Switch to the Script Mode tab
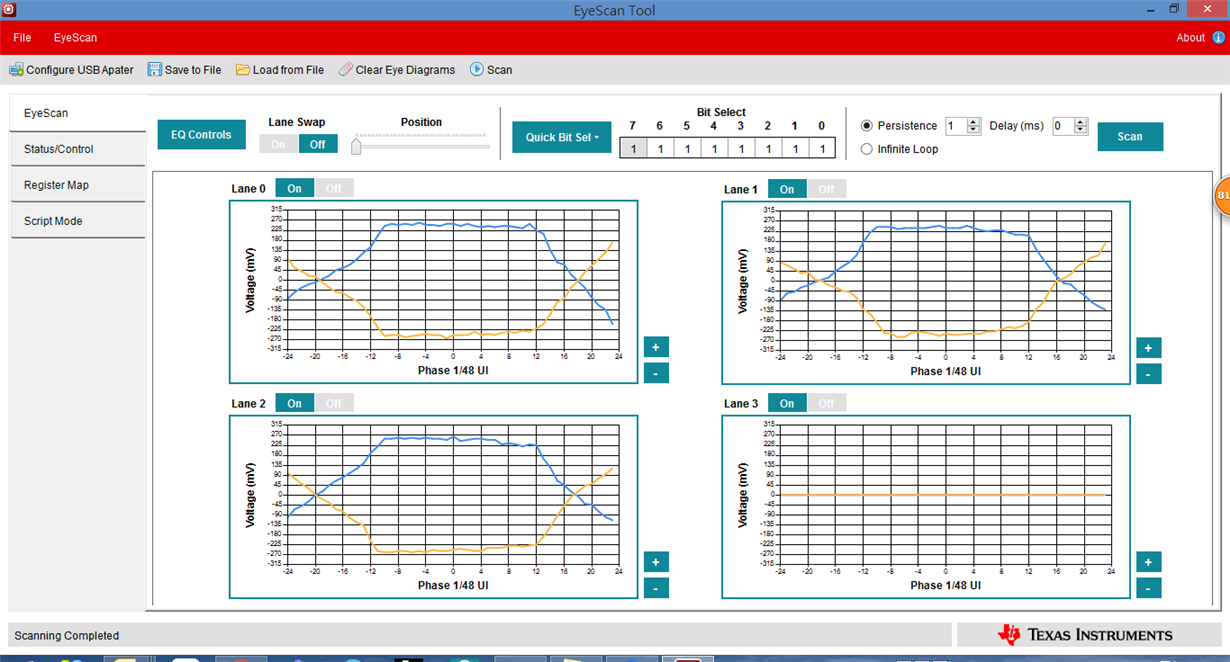This screenshot has width=1230, height=662. pos(77,221)
